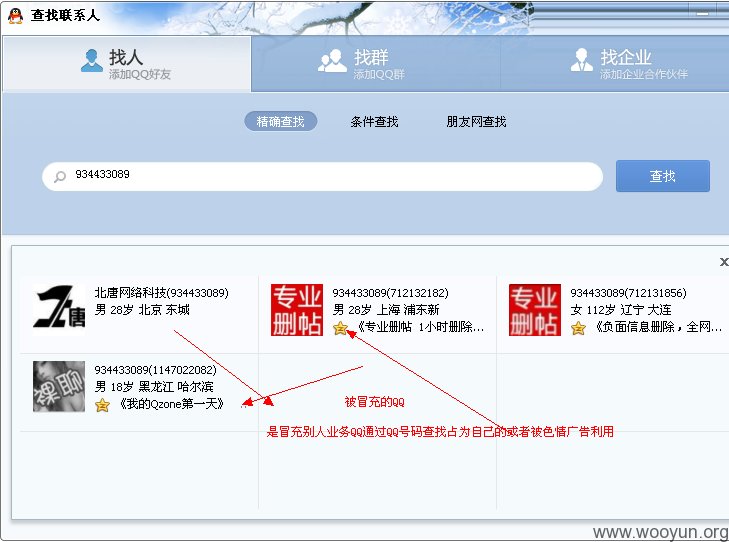Click text 男 18岁 黑龙江 哈尔滨
Viewport: 729px width, 542px height.
pos(154,386)
